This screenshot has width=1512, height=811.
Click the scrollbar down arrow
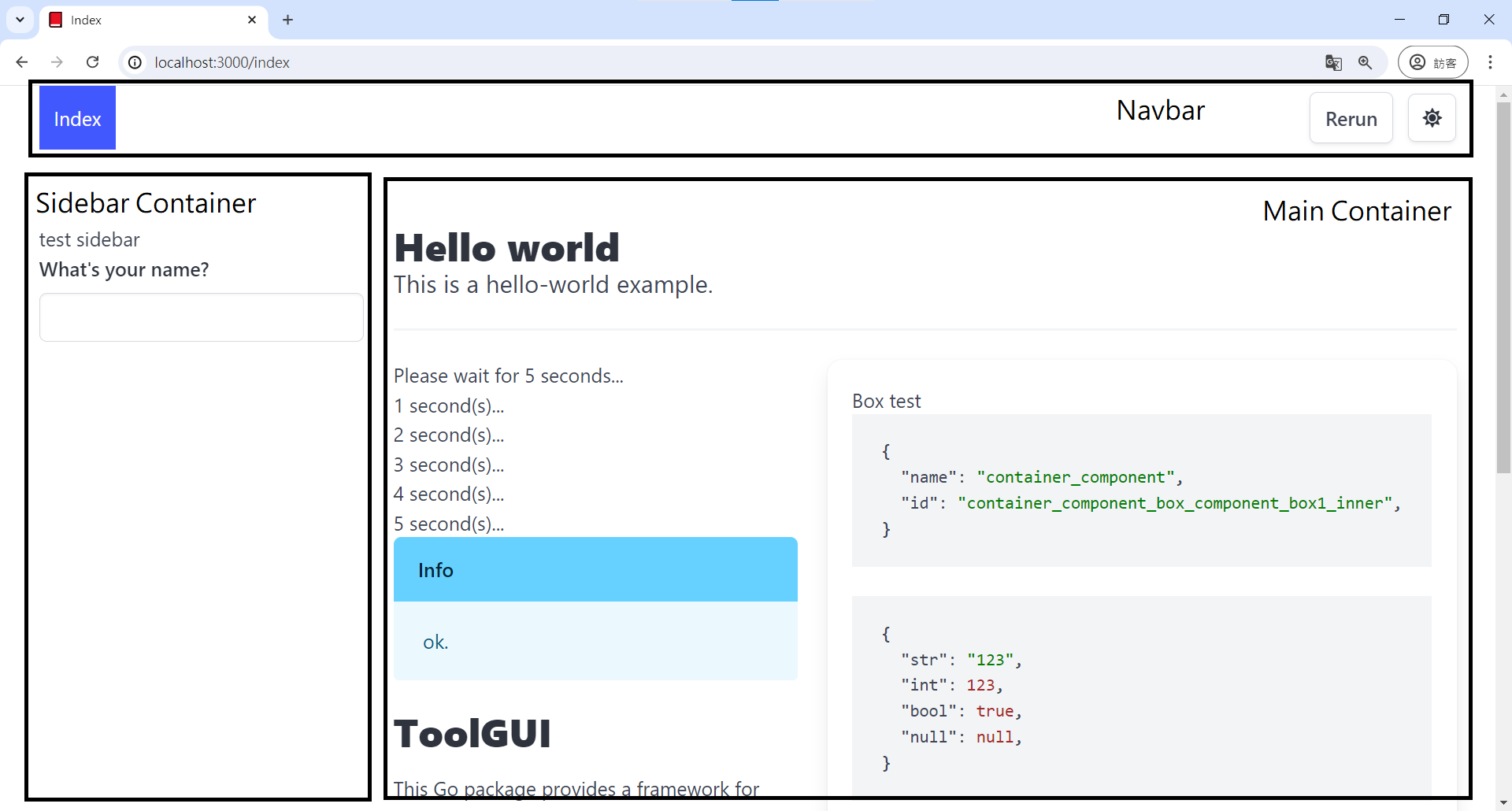pyautogui.click(x=1503, y=803)
